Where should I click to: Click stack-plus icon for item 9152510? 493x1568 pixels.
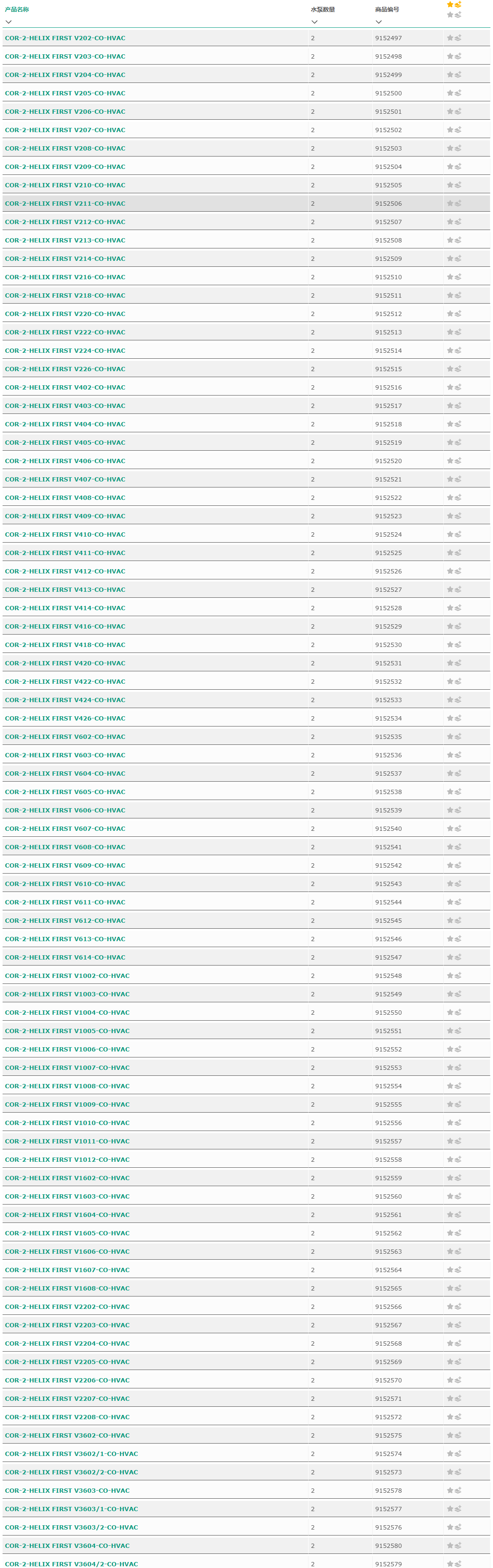point(458,277)
